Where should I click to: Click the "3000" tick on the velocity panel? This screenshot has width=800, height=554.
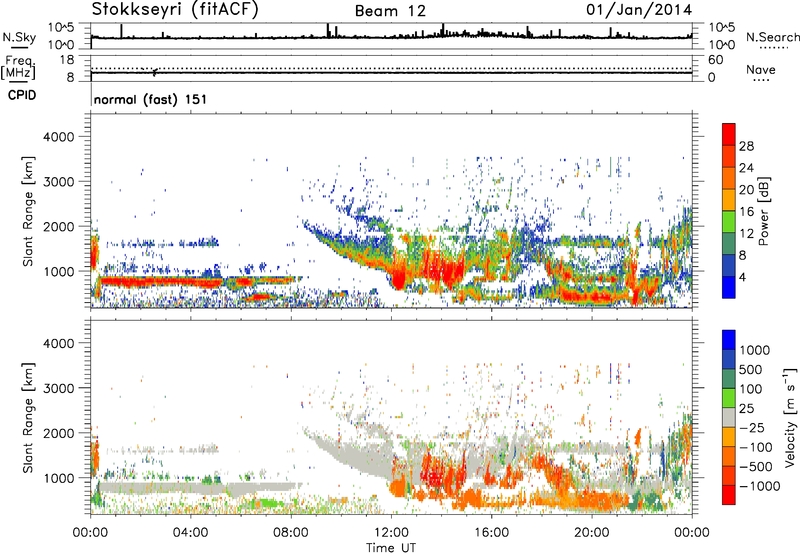click(59, 388)
